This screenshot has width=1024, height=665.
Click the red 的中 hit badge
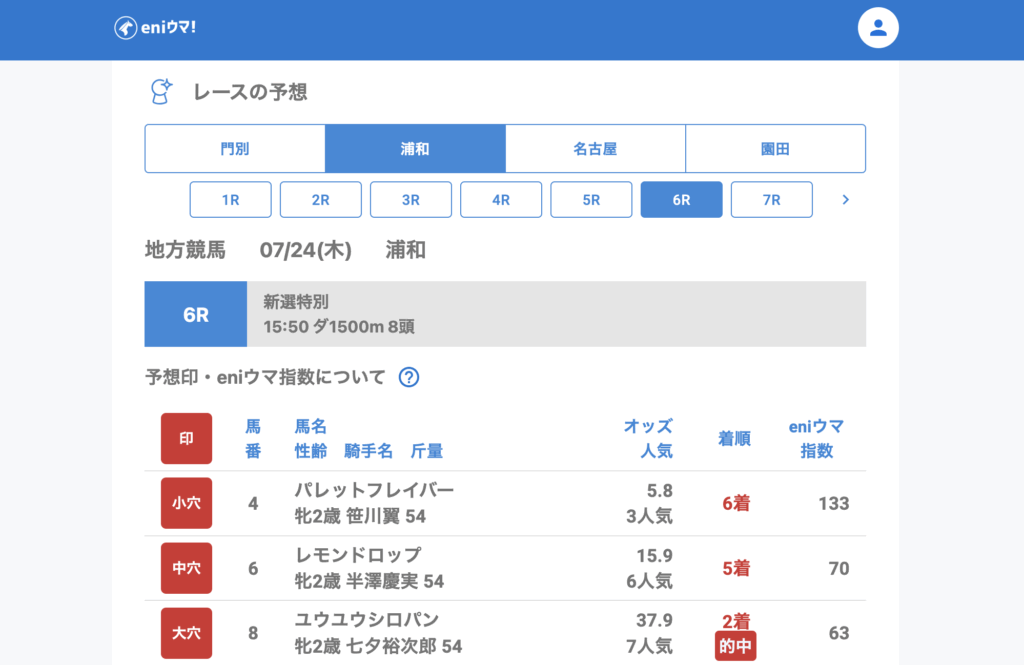coord(736,646)
